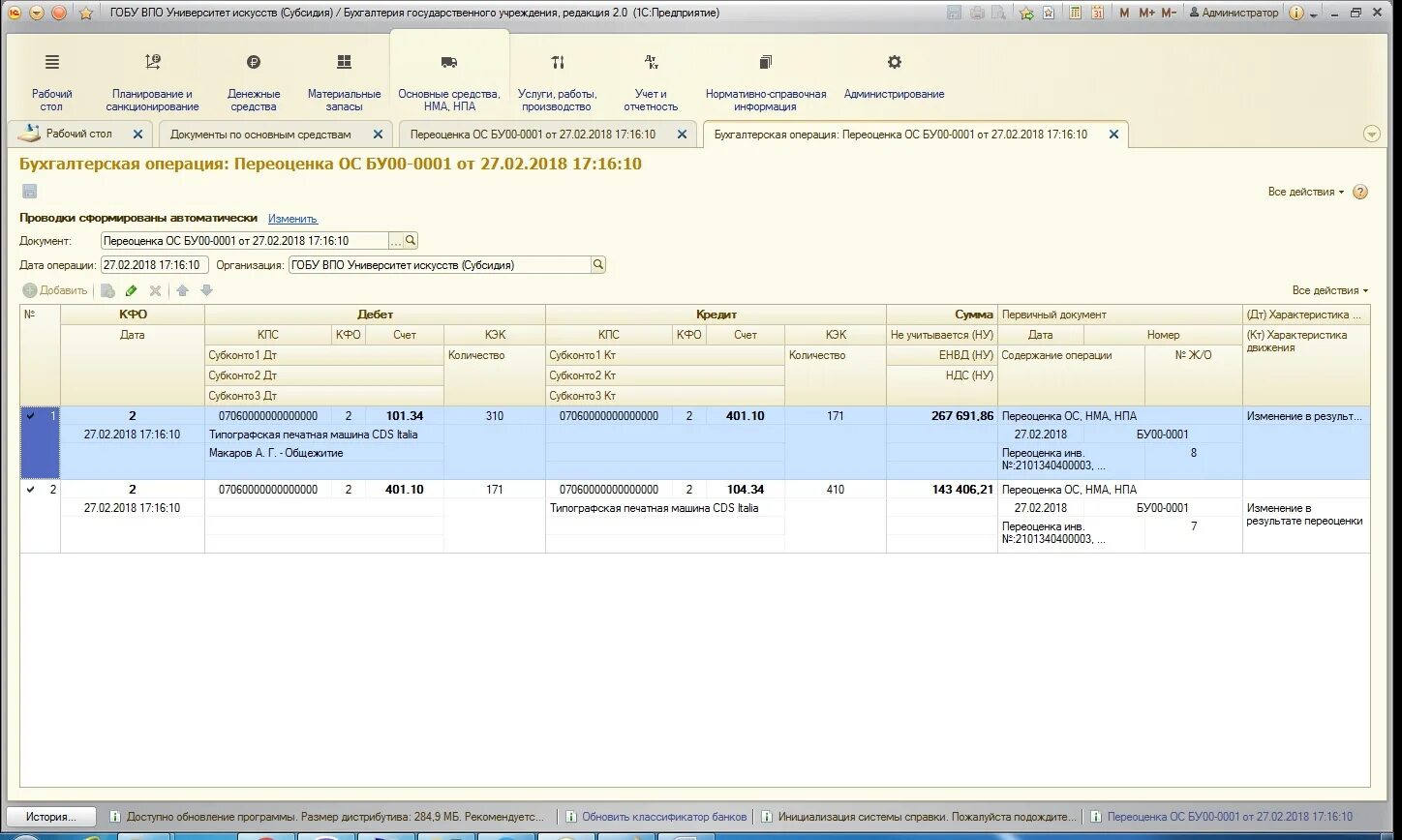Select the Бухгалтерская операция tab

pyautogui.click(x=900, y=135)
